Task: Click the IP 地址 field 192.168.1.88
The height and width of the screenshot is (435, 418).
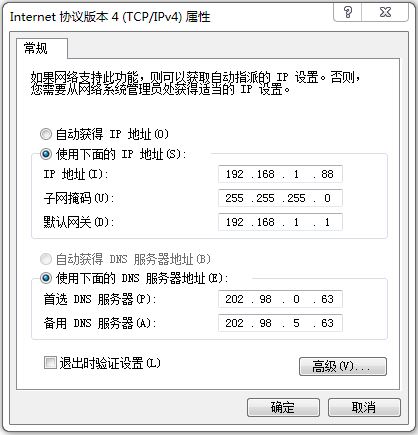Action: point(280,174)
